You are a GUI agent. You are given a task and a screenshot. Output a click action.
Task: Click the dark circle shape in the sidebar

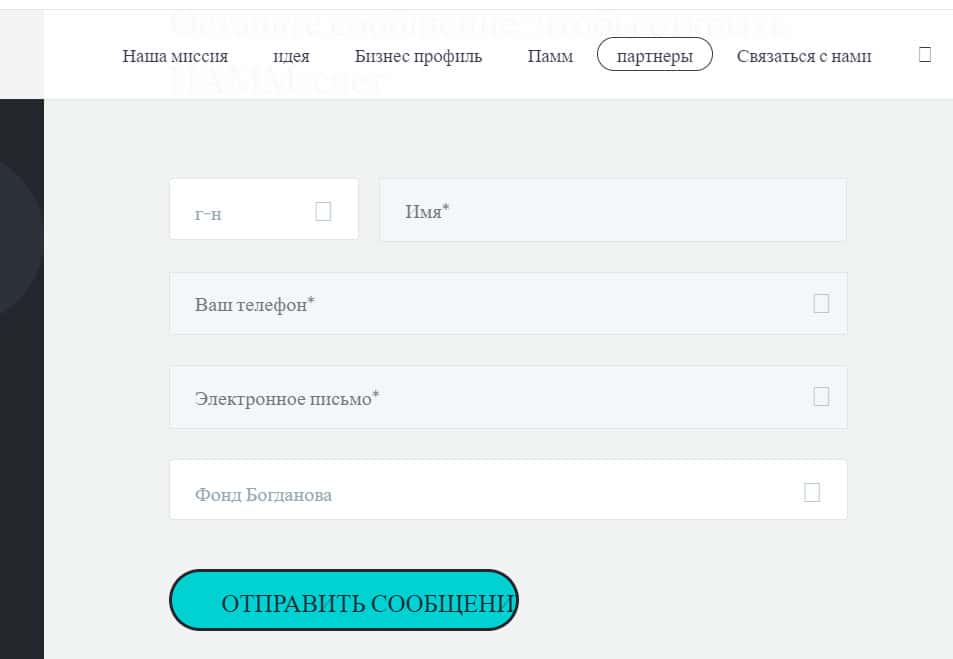pos(15,240)
